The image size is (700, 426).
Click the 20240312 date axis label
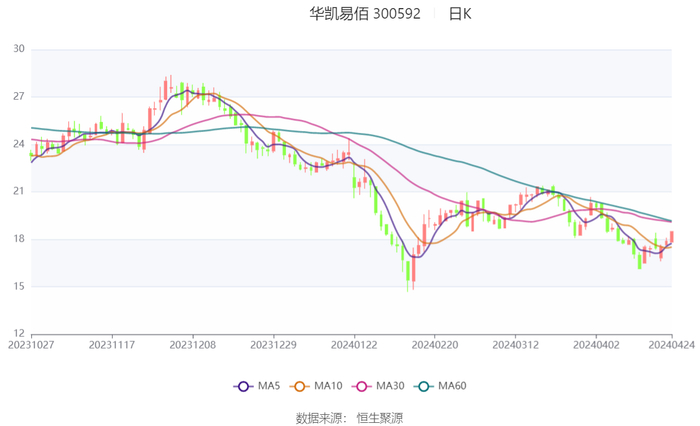coord(514,343)
